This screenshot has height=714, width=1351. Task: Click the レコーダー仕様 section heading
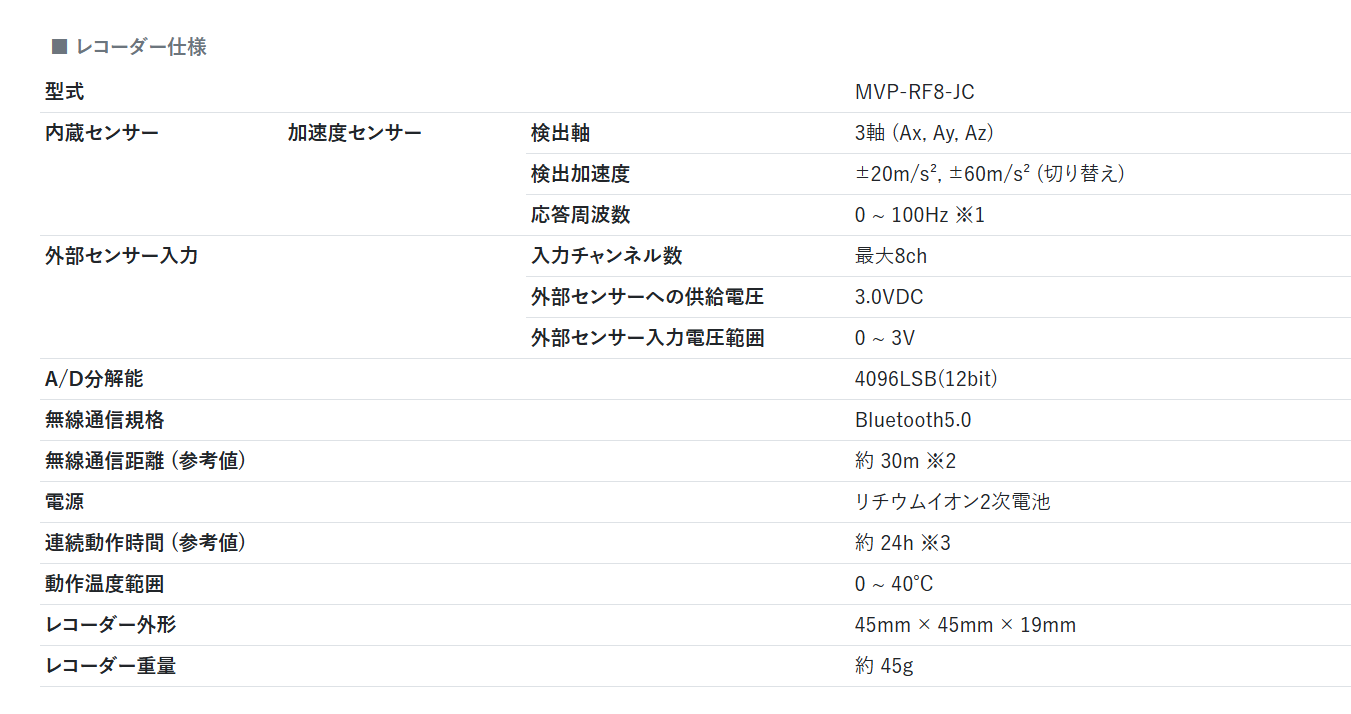click(x=141, y=47)
